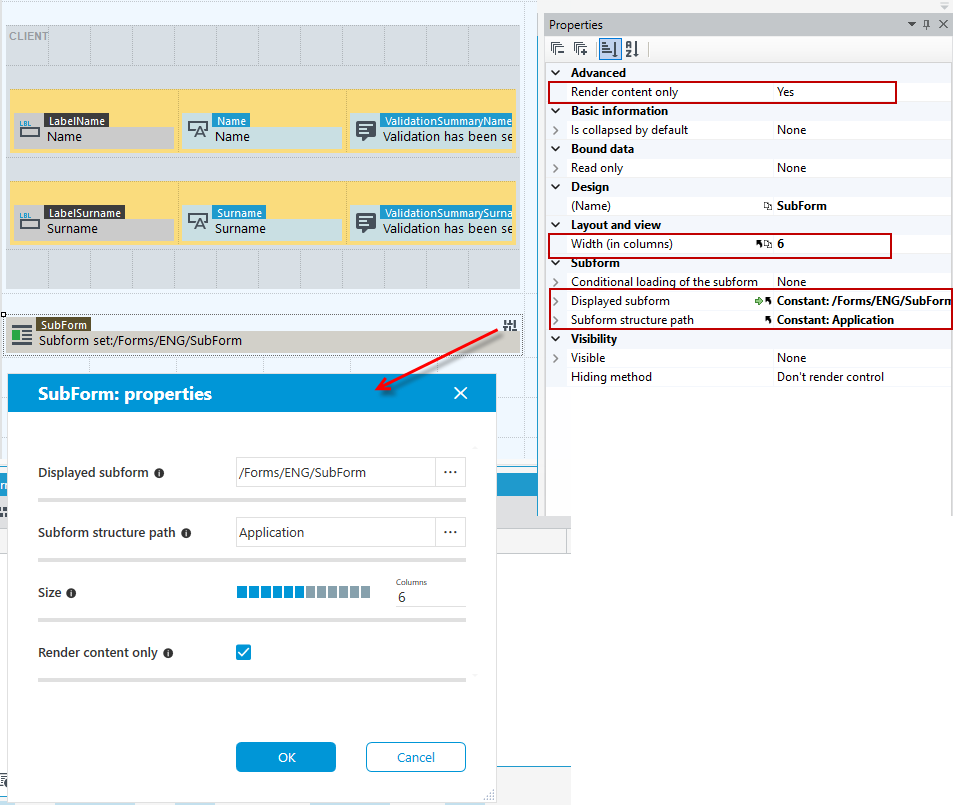
Task: Click the Size column width bar
Action: coord(303,592)
